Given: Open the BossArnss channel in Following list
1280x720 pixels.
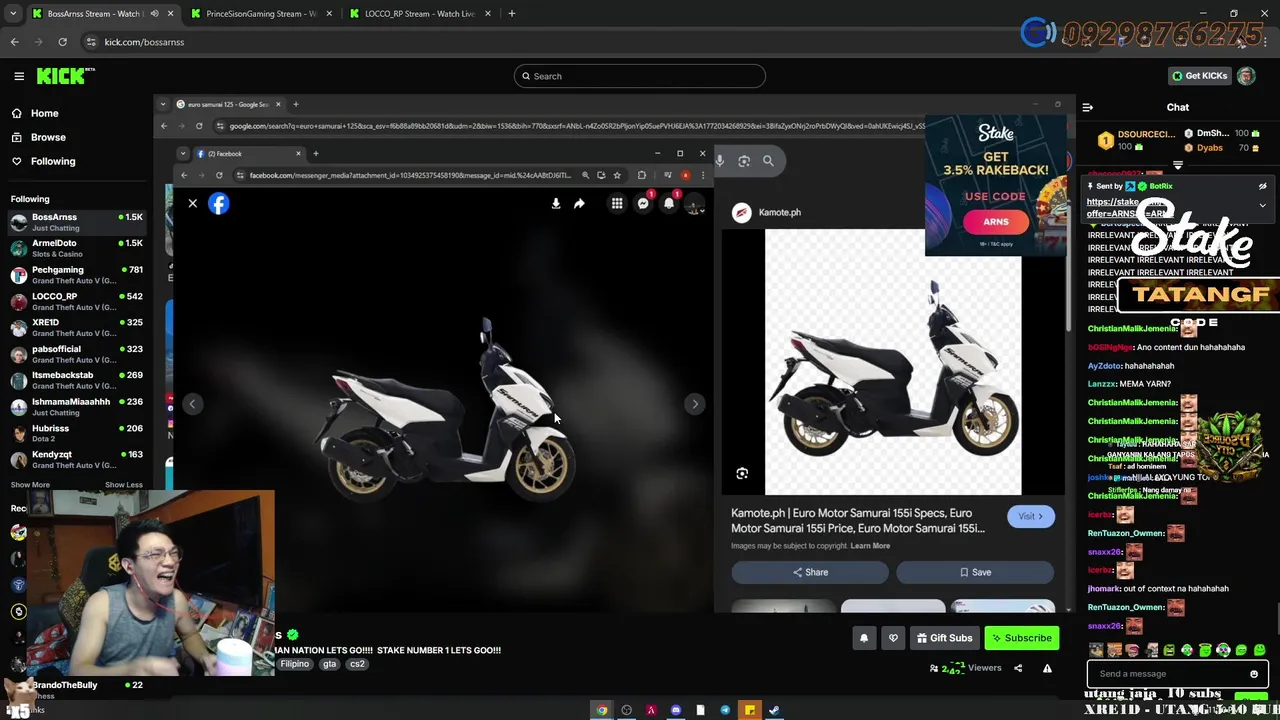Looking at the screenshot, I should 77,222.
